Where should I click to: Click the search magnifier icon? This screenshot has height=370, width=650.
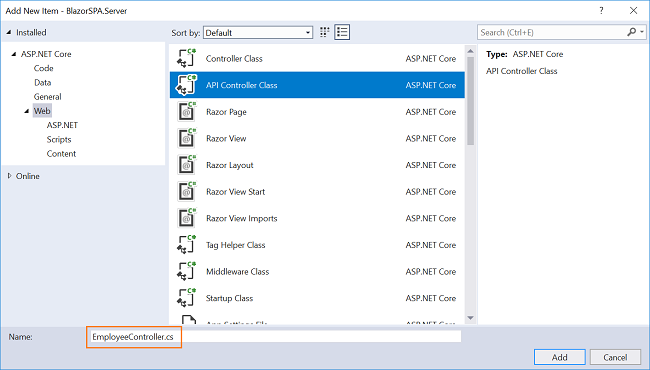(x=631, y=32)
